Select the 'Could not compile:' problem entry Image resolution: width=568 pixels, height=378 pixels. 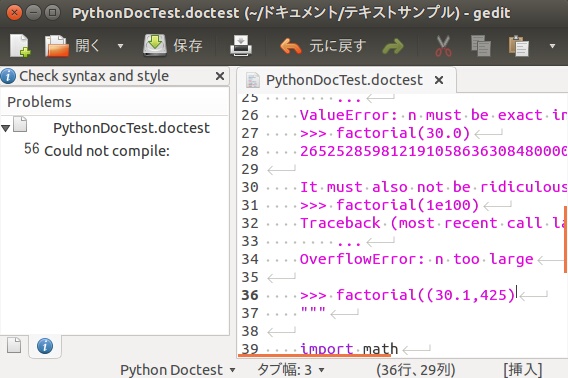tap(107, 151)
